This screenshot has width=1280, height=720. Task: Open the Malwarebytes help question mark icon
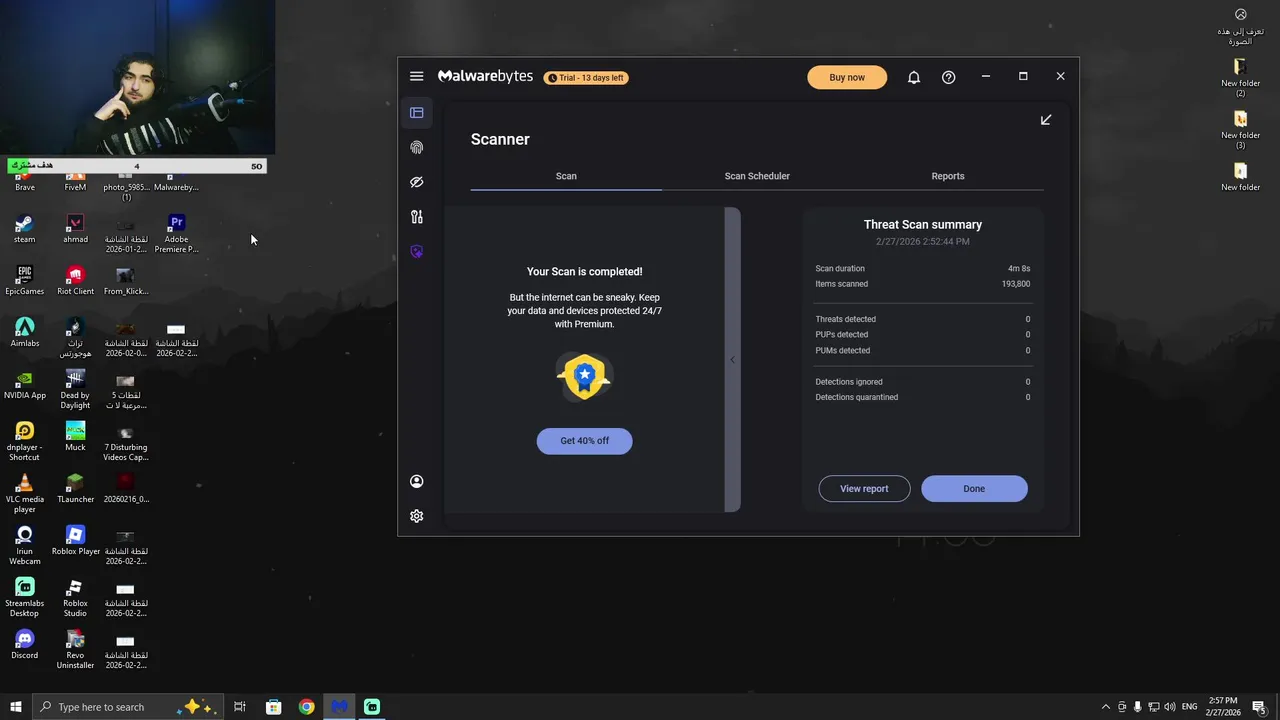click(949, 77)
